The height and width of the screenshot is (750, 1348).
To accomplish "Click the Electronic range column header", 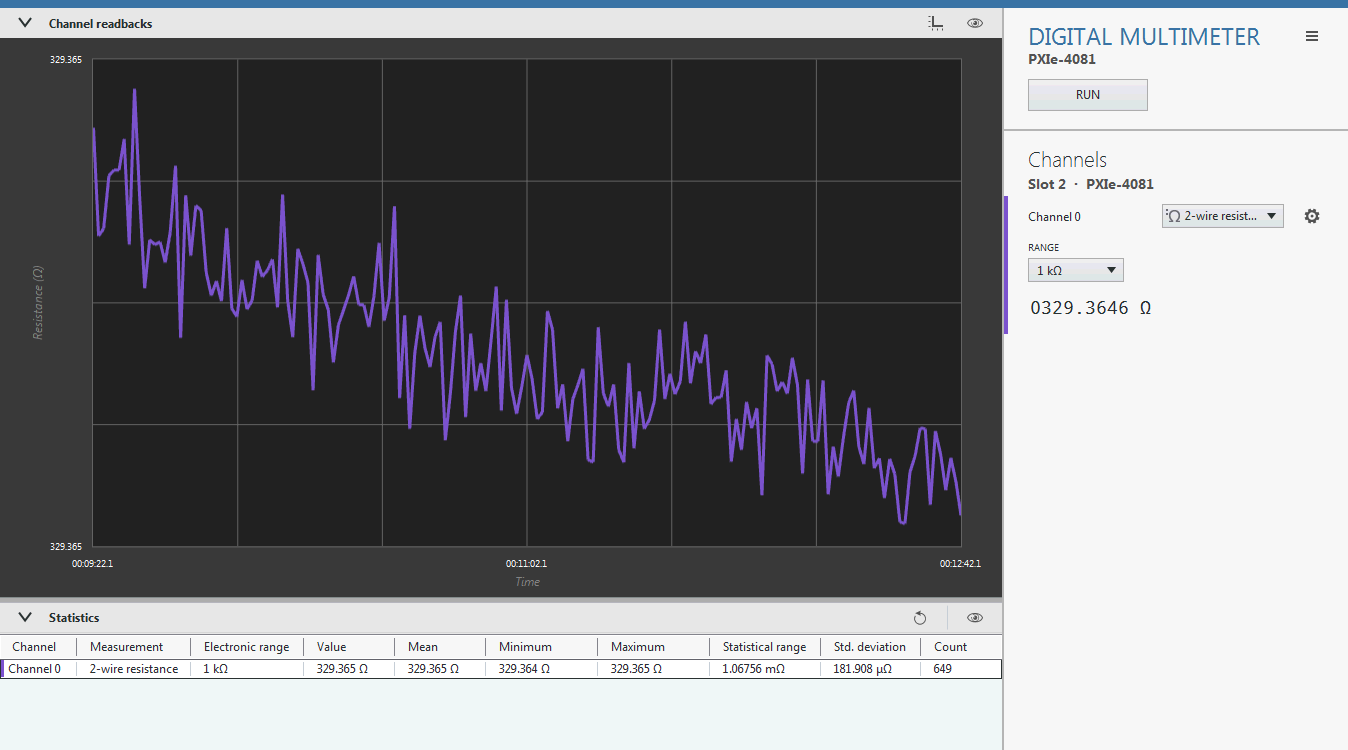I will click(x=246, y=647).
